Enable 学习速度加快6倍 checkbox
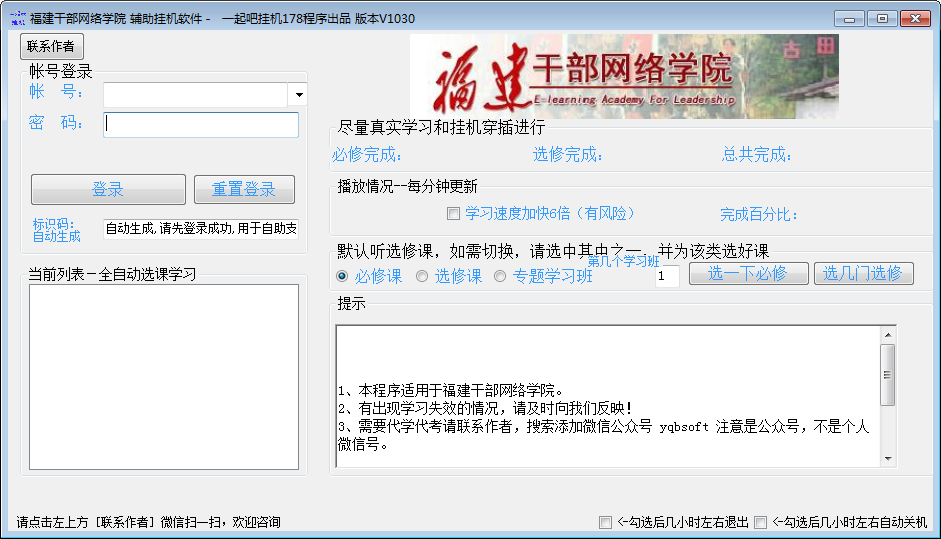The height and width of the screenshot is (539, 941). tap(454, 214)
